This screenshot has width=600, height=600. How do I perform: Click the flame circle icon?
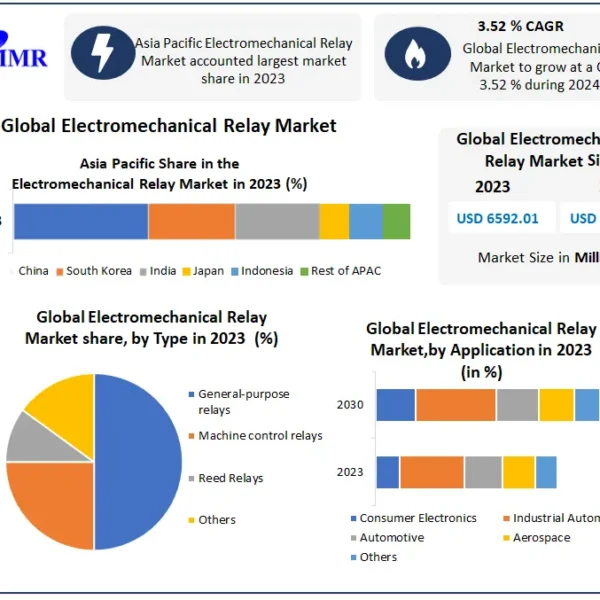pyautogui.click(x=417, y=54)
